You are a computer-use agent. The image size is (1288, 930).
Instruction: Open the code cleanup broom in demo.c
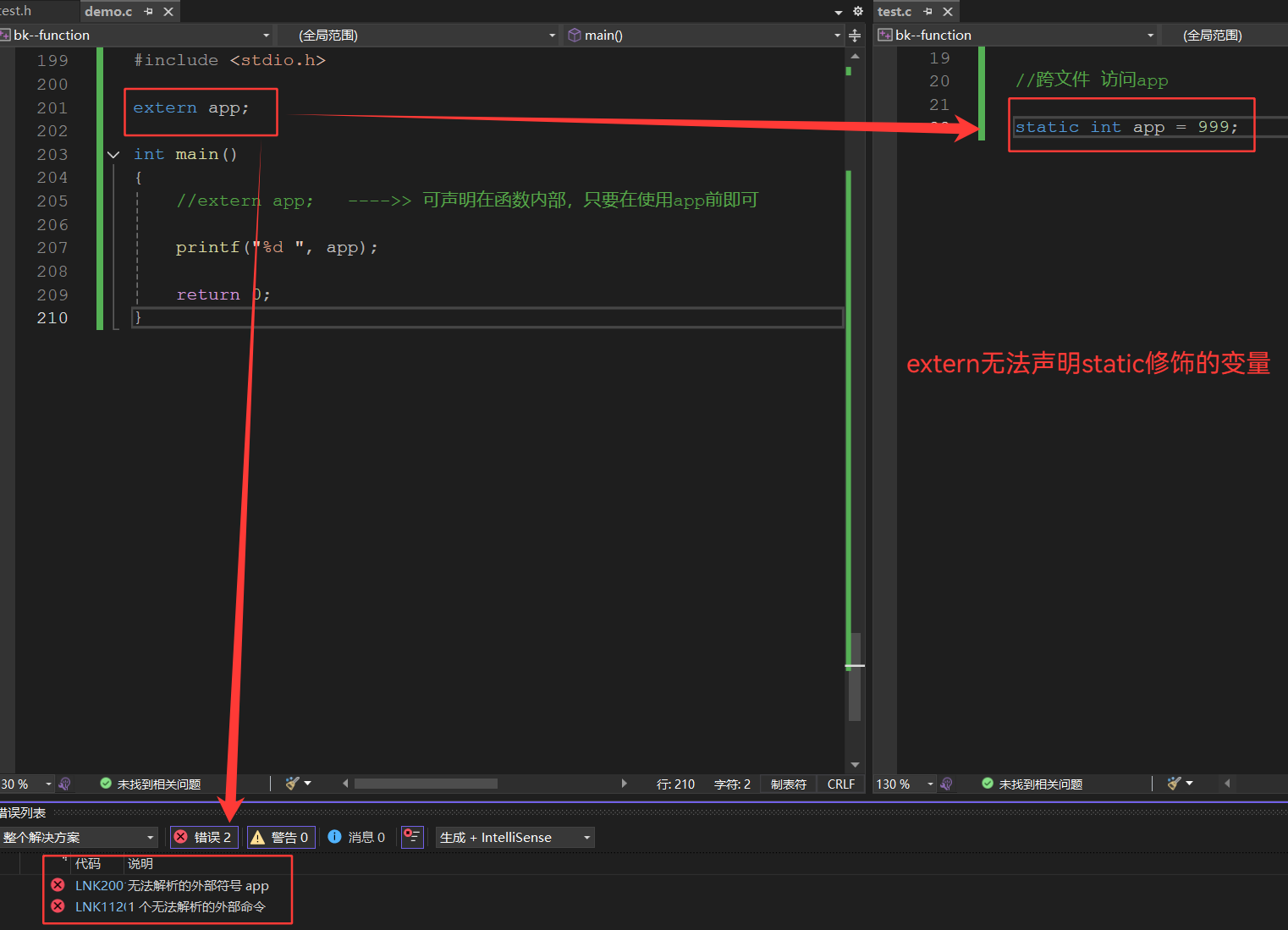point(293,784)
